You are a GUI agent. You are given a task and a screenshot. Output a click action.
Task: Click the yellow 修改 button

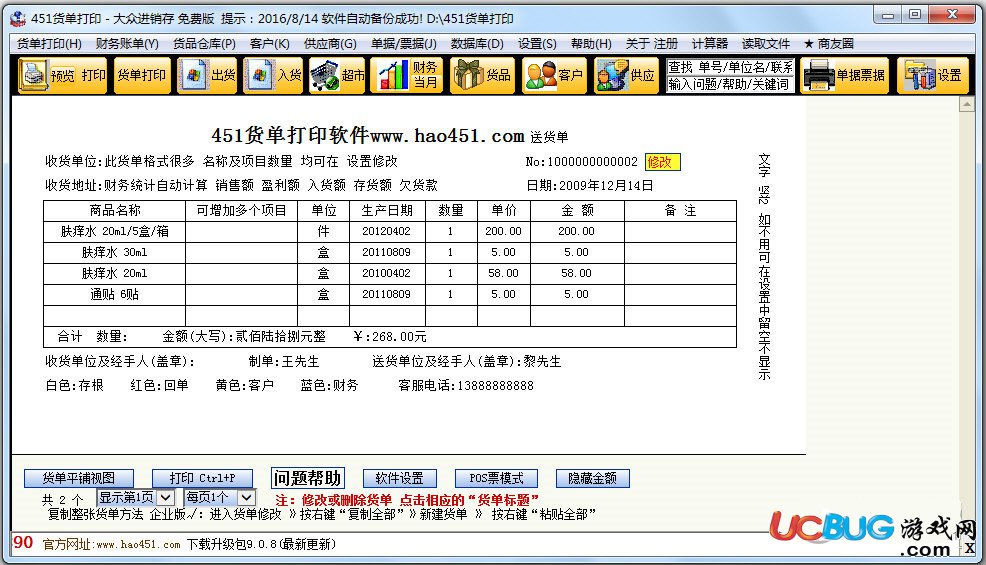[x=662, y=162]
